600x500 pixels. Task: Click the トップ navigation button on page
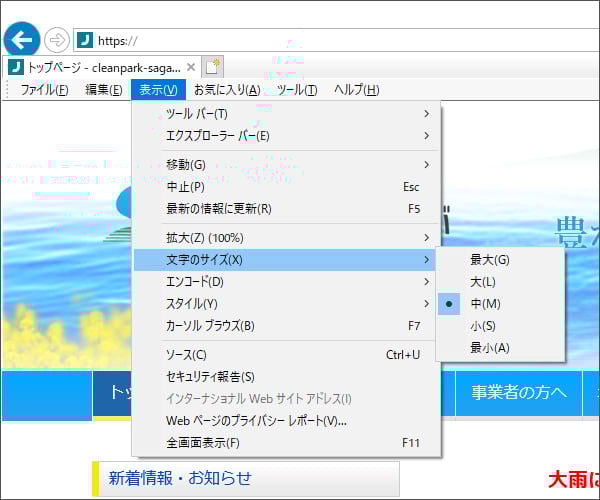[112, 393]
